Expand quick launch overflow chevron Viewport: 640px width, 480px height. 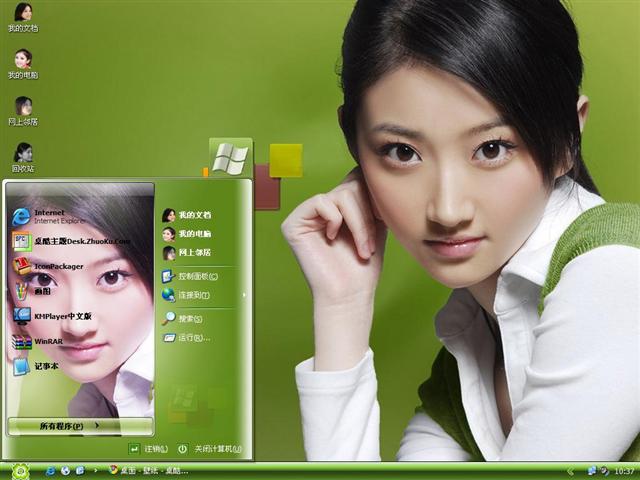(x=96, y=471)
